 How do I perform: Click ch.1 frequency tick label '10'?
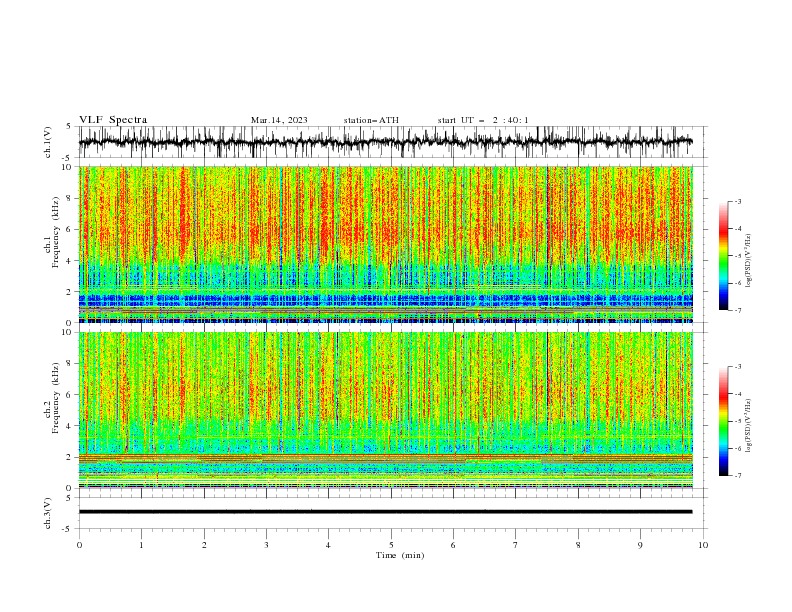68,166
